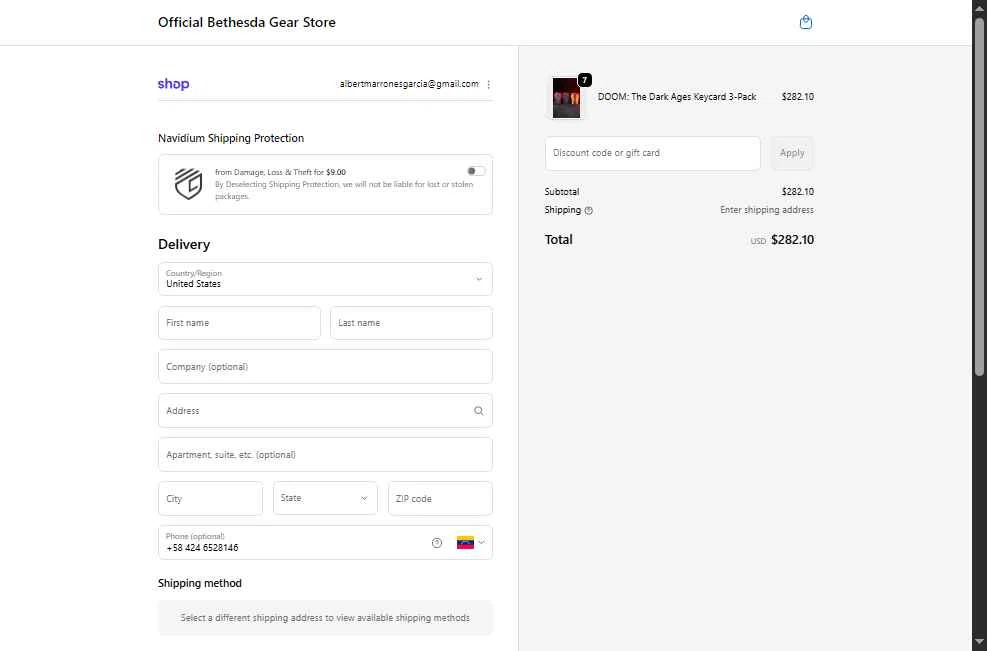This screenshot has width=987, height=651.
Task: Click the Navidium Shipping Protection heading
Action: 230,139
